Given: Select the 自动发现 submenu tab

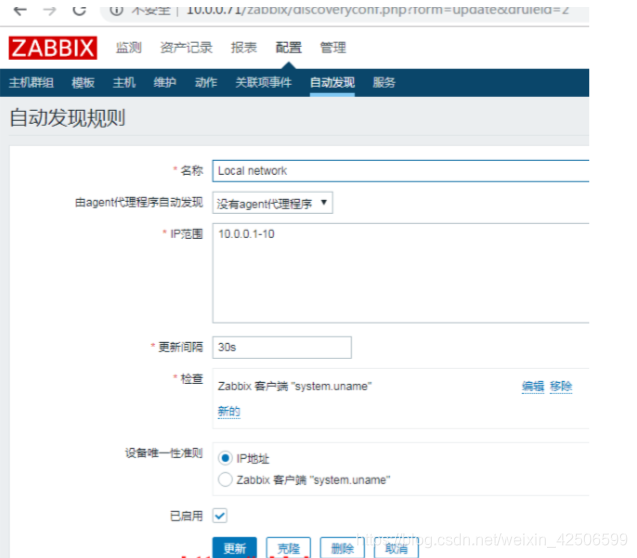Looking at the screenshot, I should (332, 83).
